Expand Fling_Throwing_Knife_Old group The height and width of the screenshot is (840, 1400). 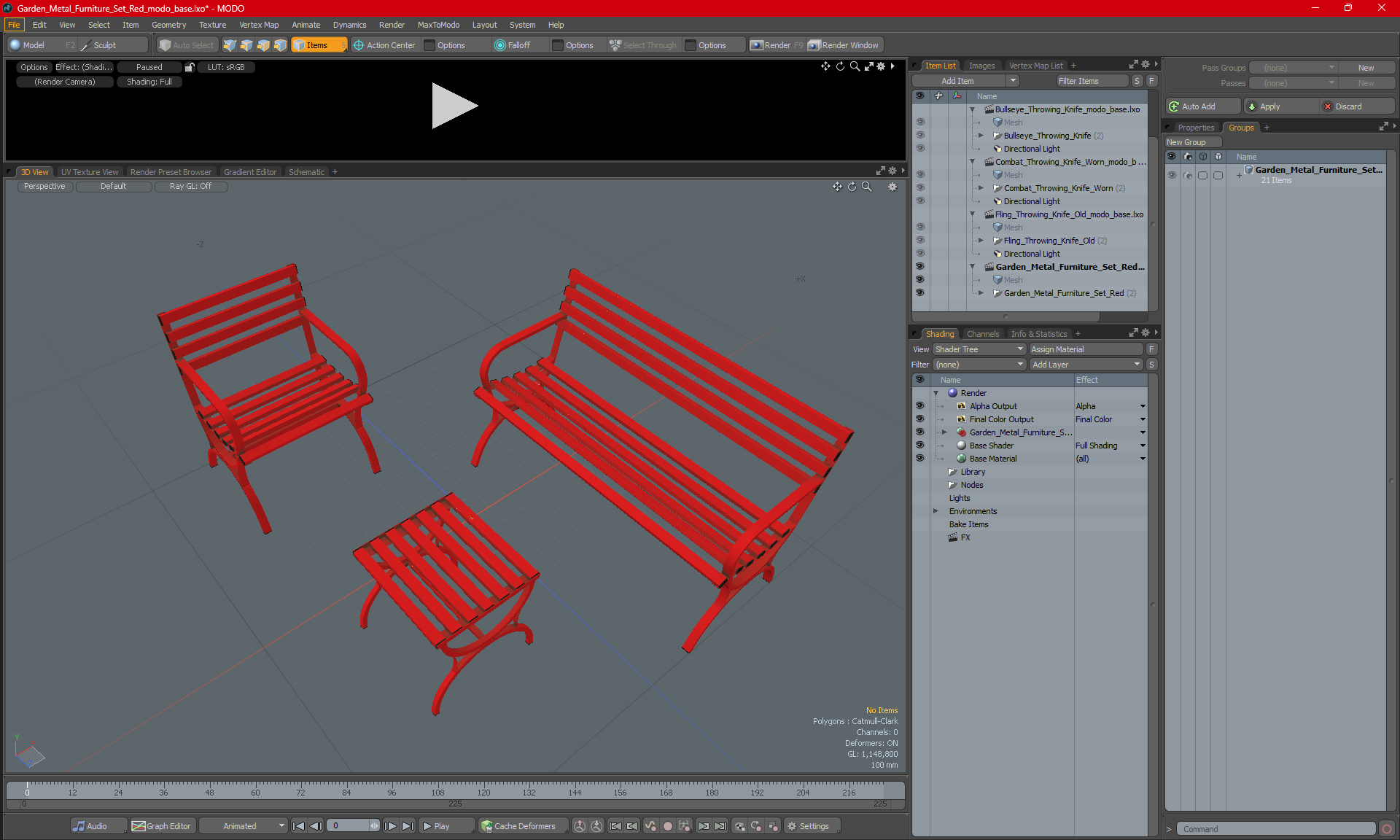981,241
